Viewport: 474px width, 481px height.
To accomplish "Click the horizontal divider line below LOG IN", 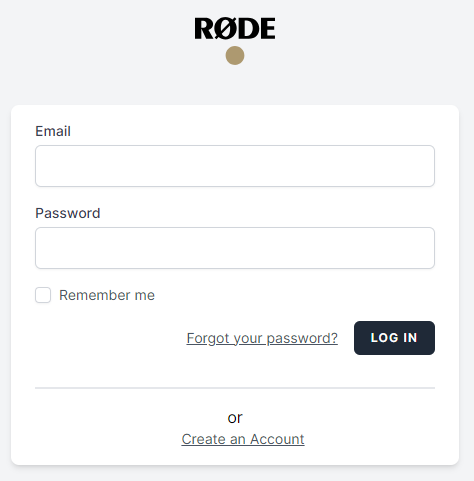I will (235, 388).
